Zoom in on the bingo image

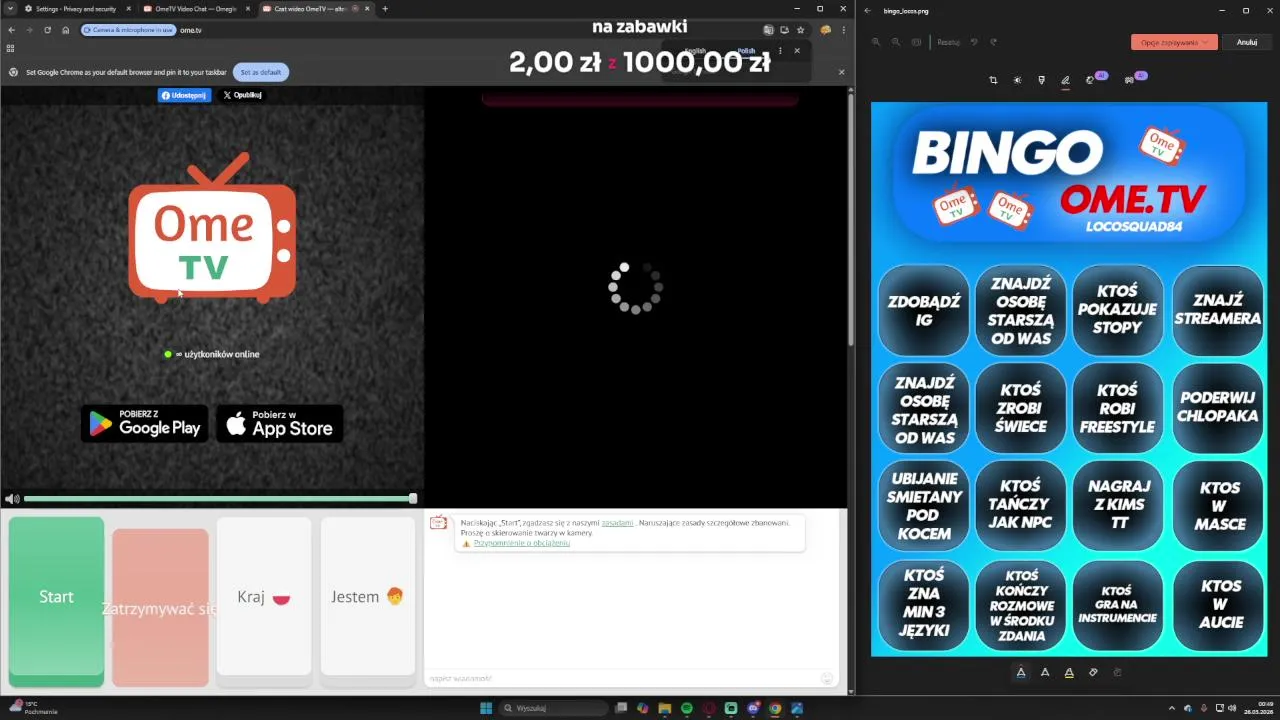click(x=876, y=42)
